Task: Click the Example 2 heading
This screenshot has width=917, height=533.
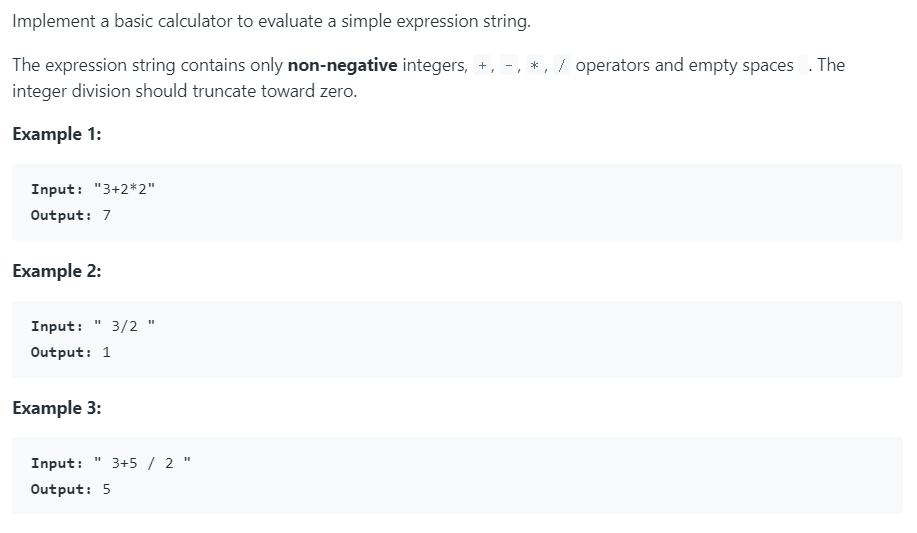Action: tap(57, 271)
